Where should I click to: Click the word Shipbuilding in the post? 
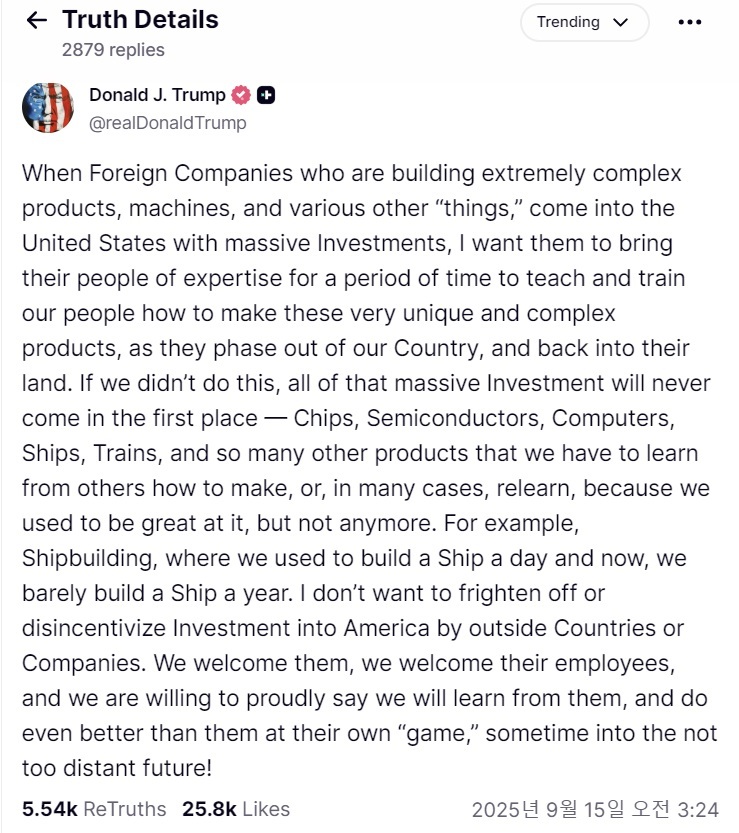pyautogui.click(x=89, y=559)
